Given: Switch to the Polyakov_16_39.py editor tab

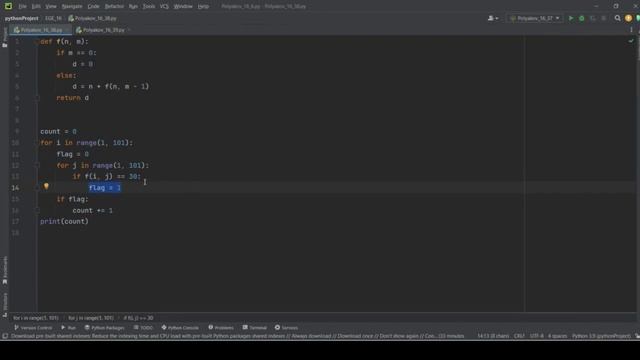Looking at the screenshot, I should point(100,30).
